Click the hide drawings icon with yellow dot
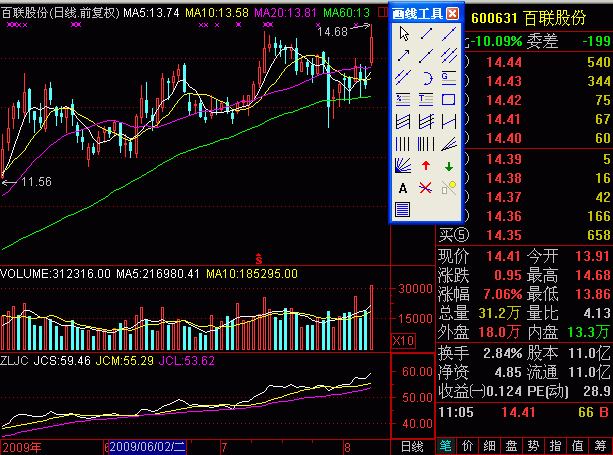Viewport: 613px width, 455px height. (x=449, y=188)
